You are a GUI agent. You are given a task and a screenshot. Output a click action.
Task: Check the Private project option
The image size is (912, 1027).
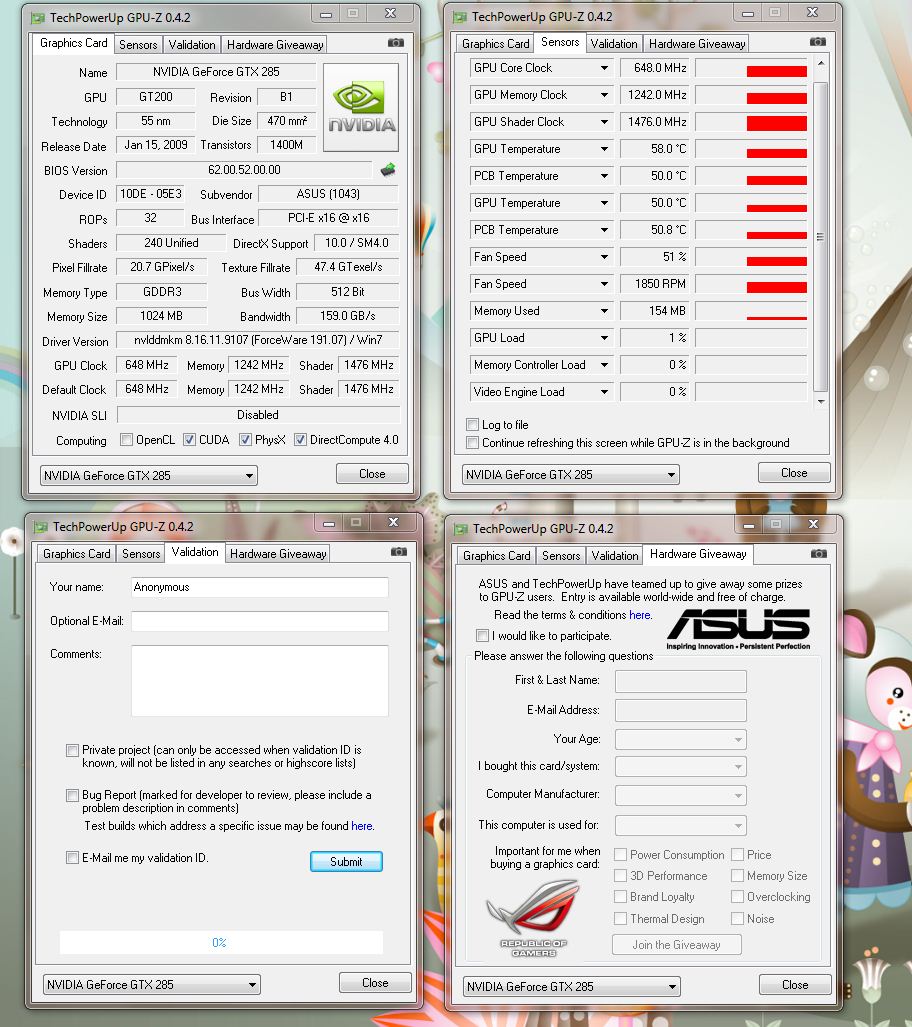[x=72, y=750]
